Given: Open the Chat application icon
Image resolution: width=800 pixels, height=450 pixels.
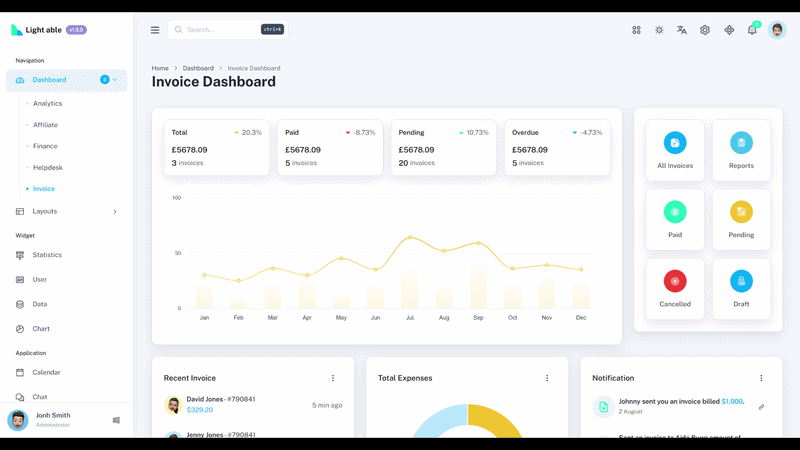Looking at the screenshot, I should [20, 397].
